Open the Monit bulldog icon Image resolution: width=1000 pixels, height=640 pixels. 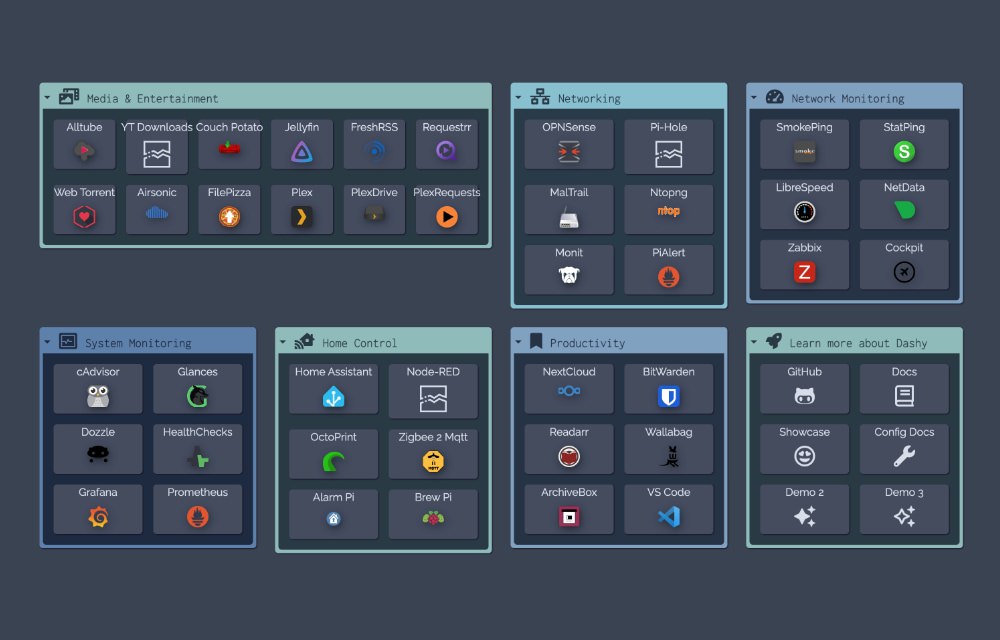tap(569, 275)
